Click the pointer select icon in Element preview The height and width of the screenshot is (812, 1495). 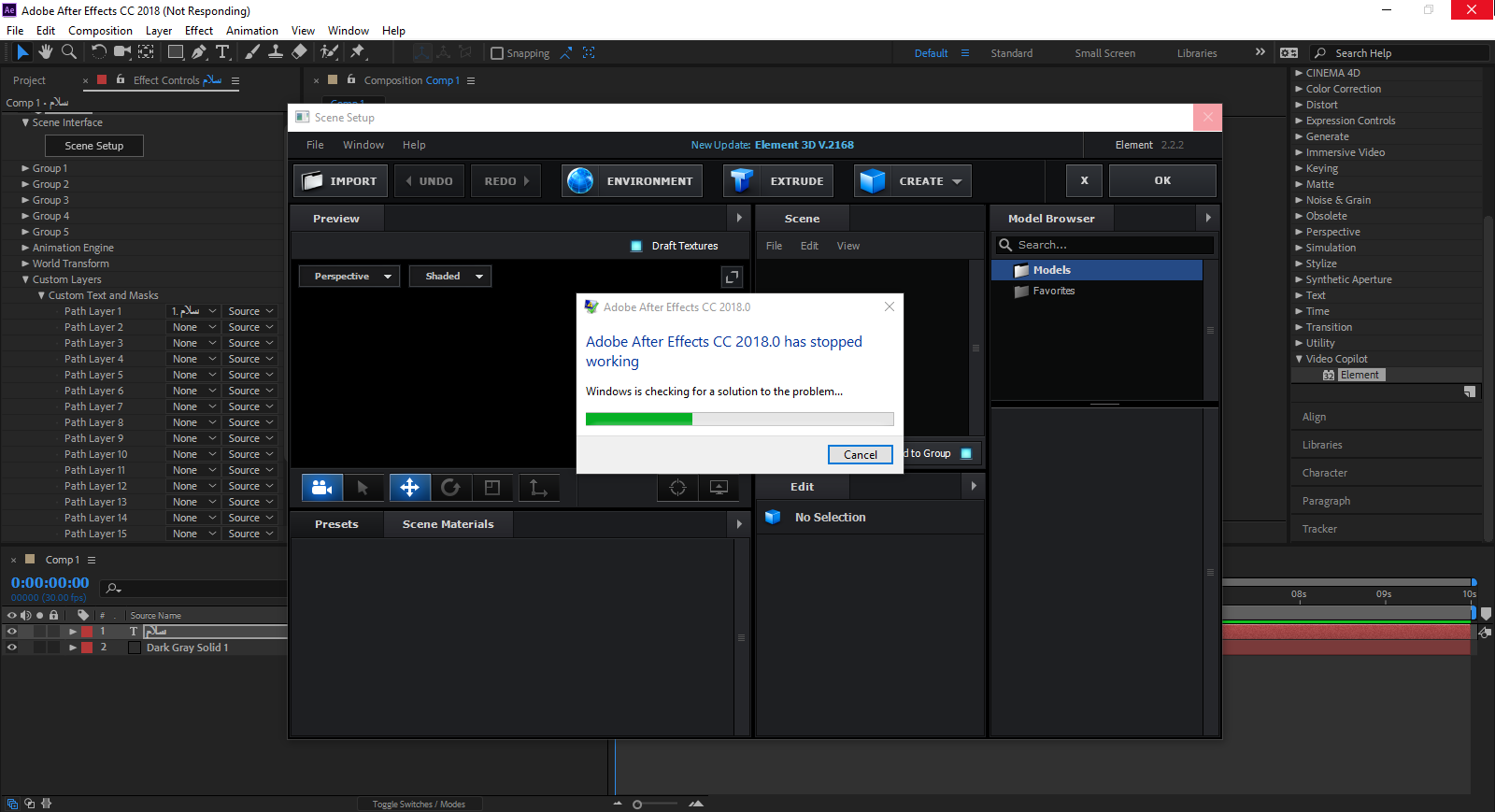(363, 487)
